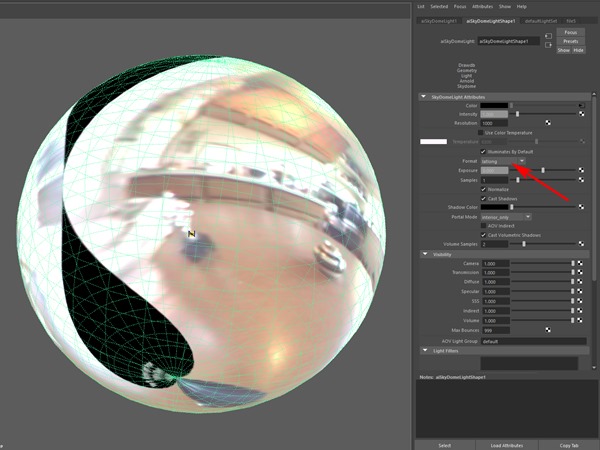Open the Format dropdown showing latlong

(x=503, y=161)
